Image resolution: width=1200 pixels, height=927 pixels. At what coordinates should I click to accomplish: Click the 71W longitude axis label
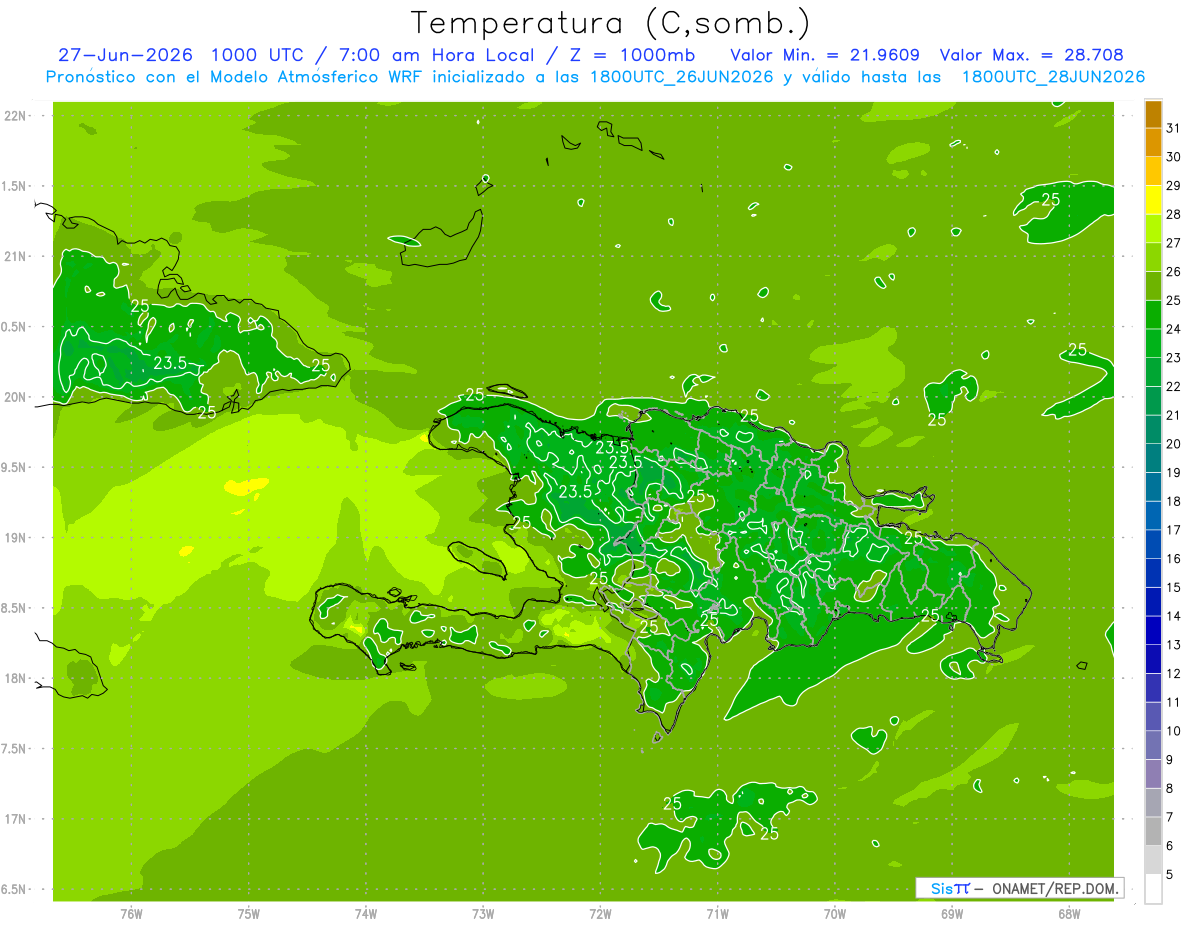[x=717, y=913]
